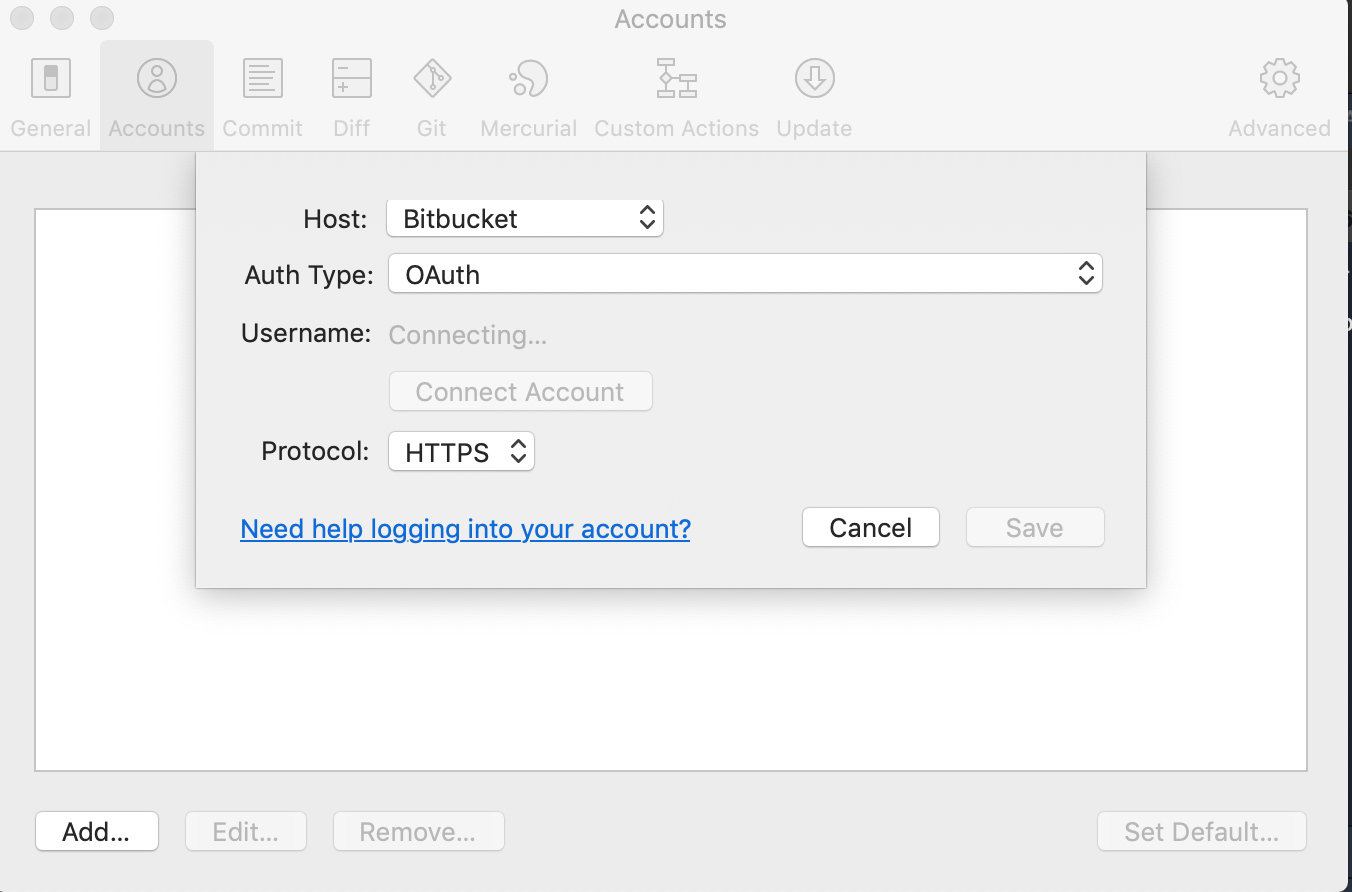Image resolution: width=1352 pixels, height=892 pixels.
Task: Open the Commit preferences icon
Action: 263,78
